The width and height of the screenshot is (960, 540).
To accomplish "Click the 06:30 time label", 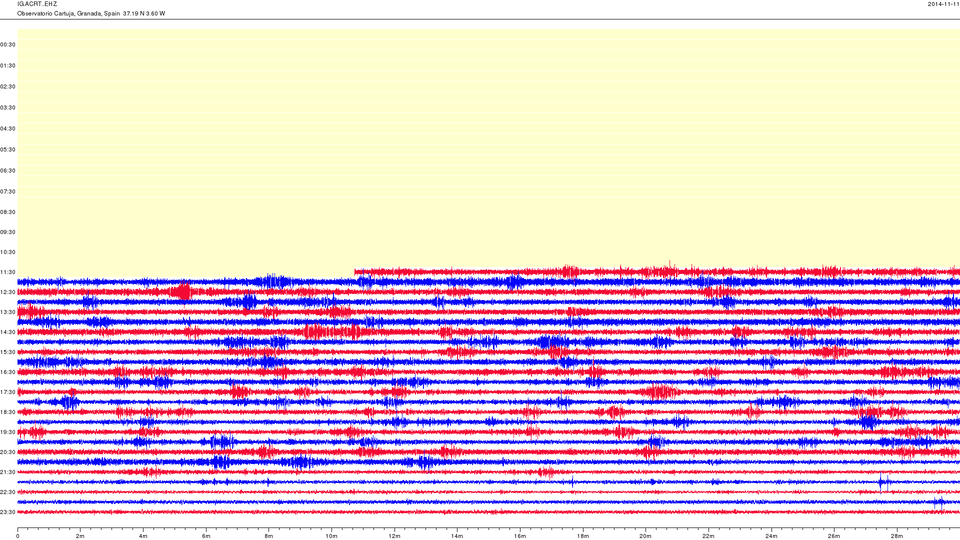I will [8, 170].
